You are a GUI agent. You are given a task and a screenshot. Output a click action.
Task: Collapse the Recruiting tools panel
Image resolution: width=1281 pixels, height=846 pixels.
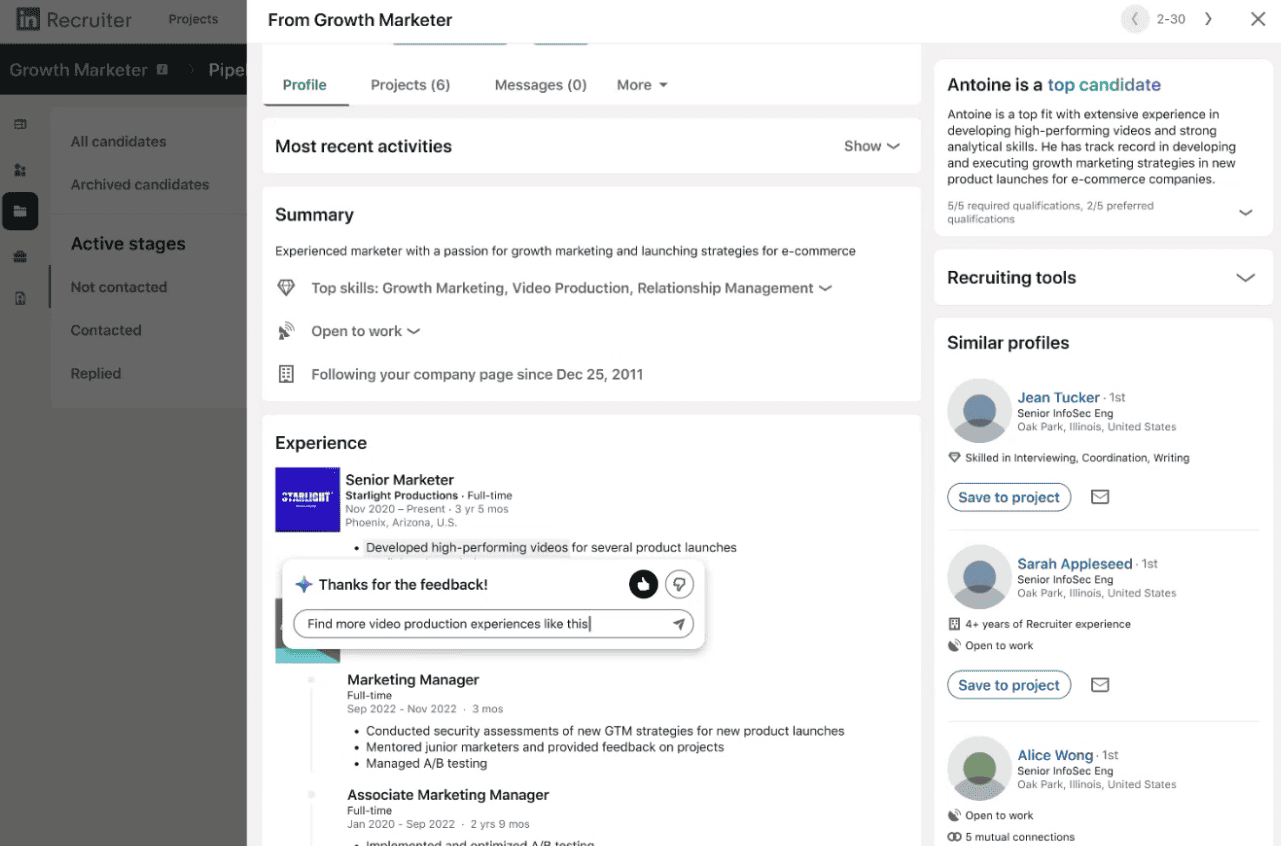point(1246,278)
